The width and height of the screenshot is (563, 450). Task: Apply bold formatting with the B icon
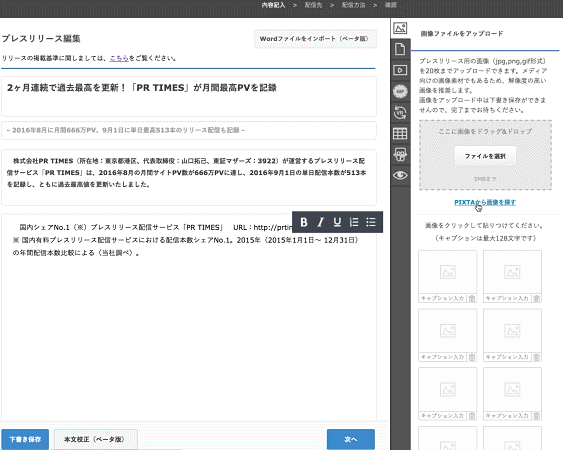[304, 222]
